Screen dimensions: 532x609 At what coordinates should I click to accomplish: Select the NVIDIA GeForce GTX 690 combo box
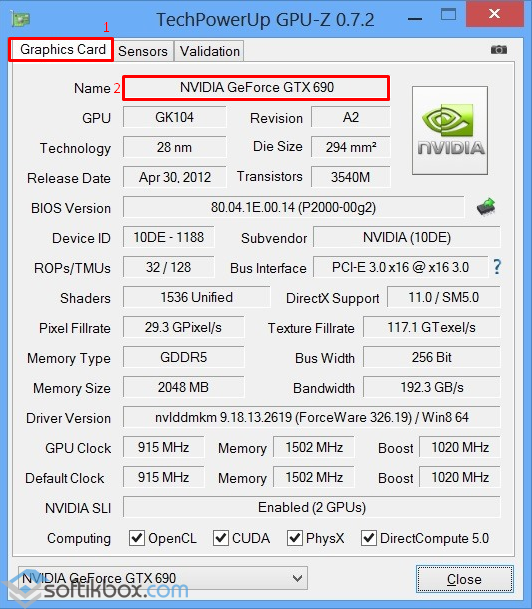point(163,578)
